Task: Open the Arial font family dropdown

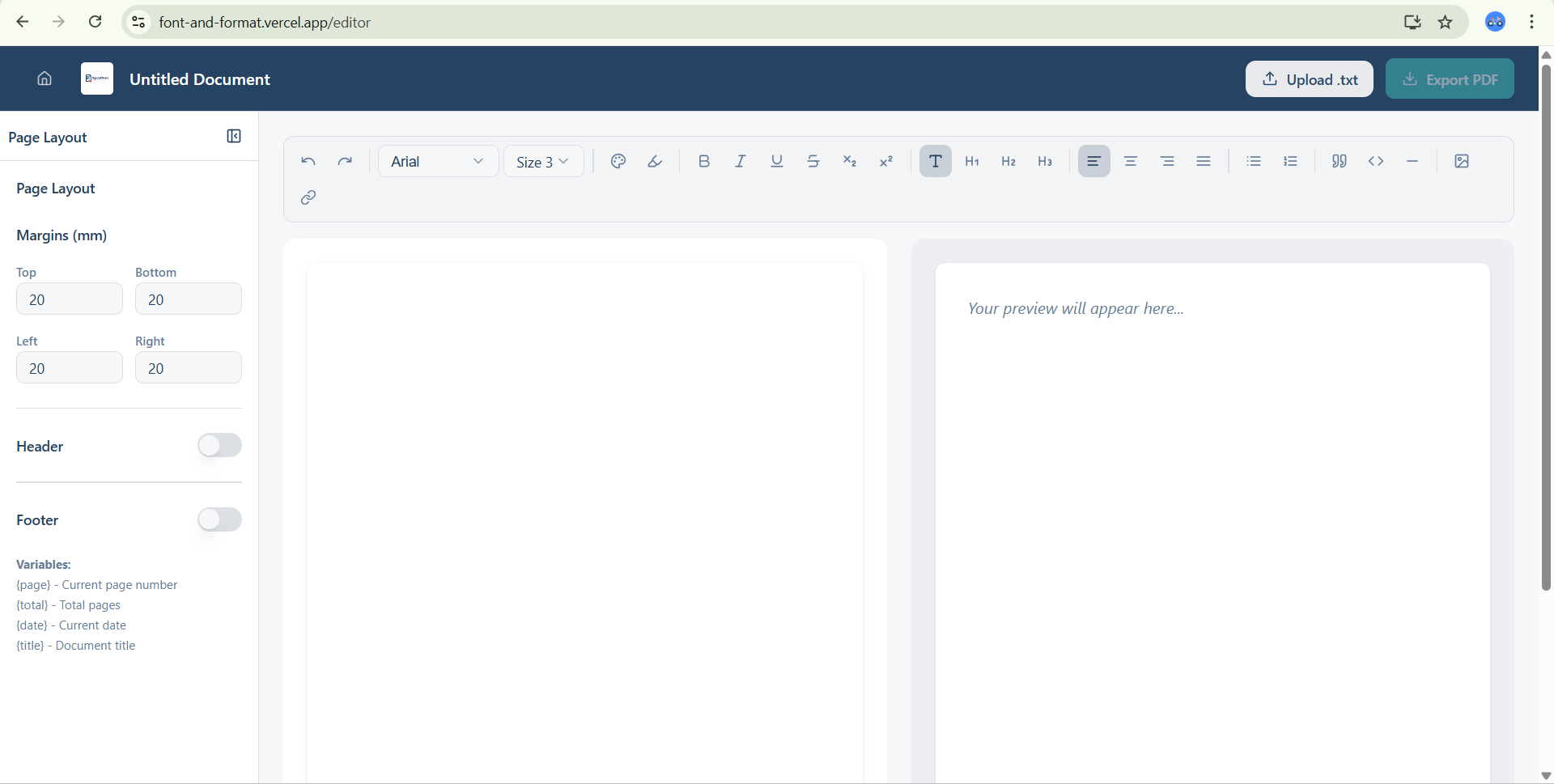Action: click(437, 161)
